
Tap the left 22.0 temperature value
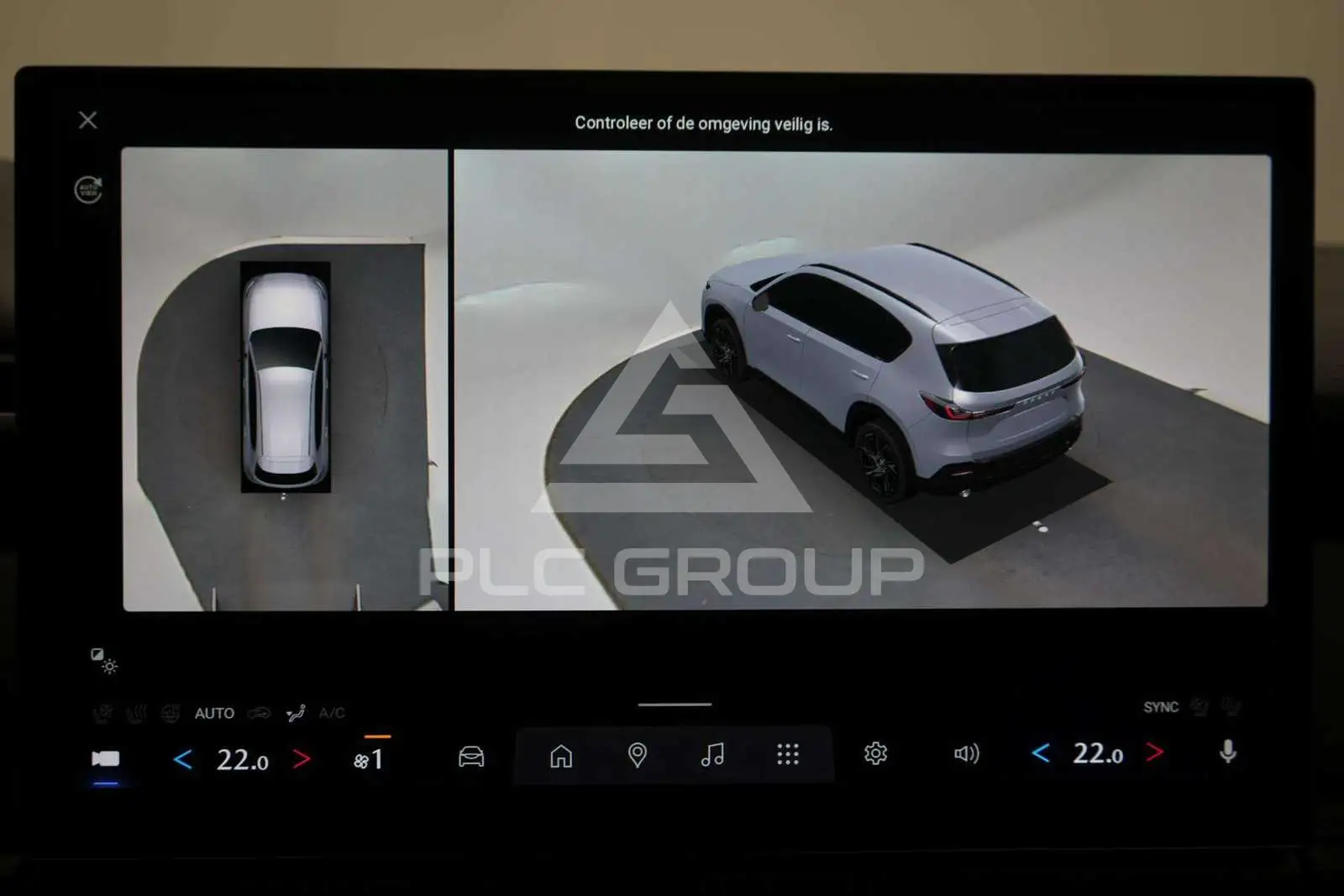[242, 760]
